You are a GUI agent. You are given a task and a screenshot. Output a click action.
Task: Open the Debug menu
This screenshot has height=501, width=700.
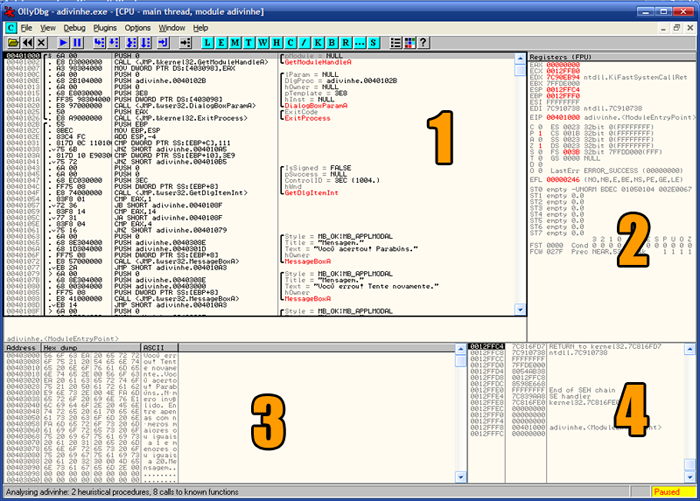pos(74,28)
